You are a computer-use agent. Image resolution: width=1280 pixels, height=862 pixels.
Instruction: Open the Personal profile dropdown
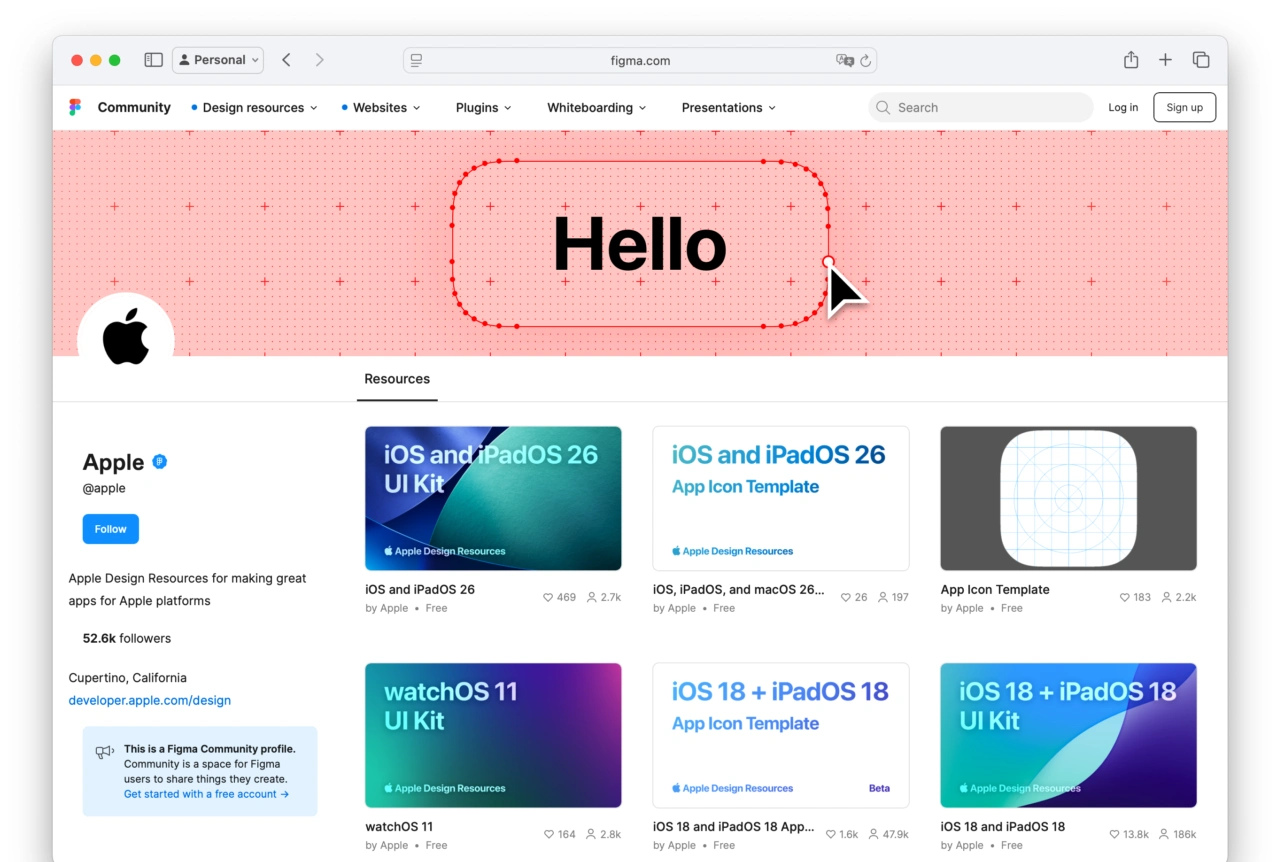click(218, 60)
